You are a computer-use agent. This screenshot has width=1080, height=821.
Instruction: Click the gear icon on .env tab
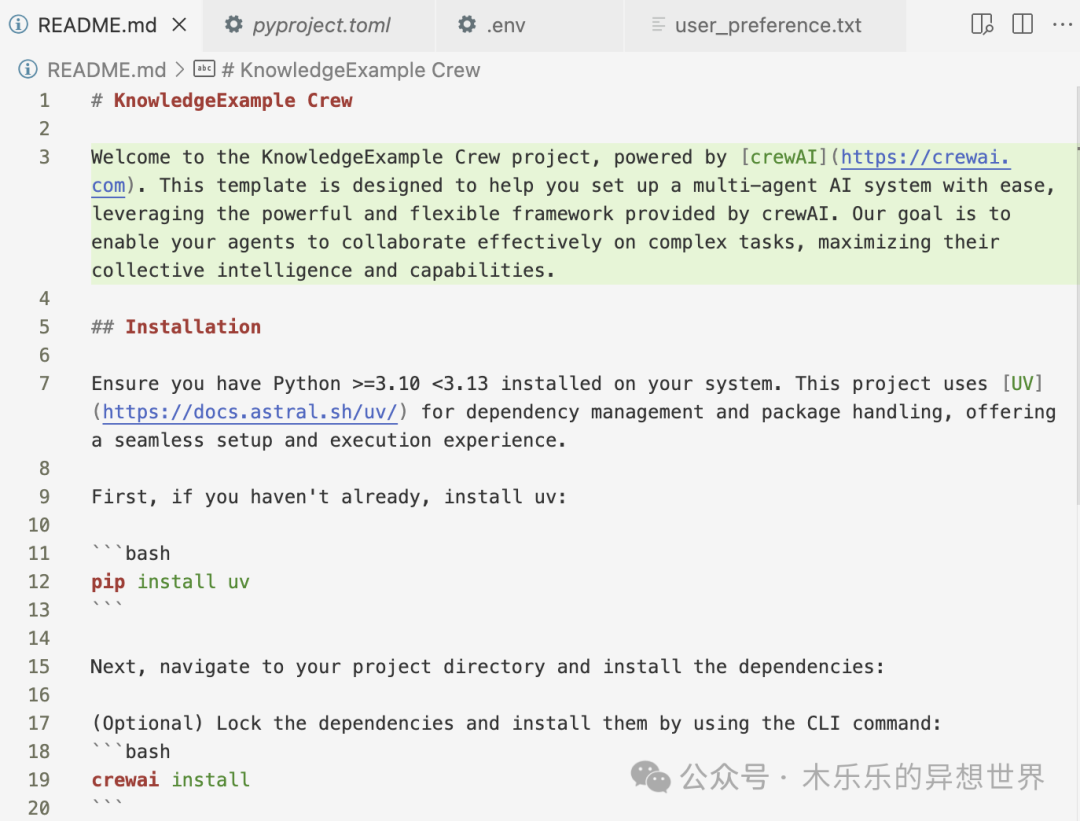click(x=467, y=25)
